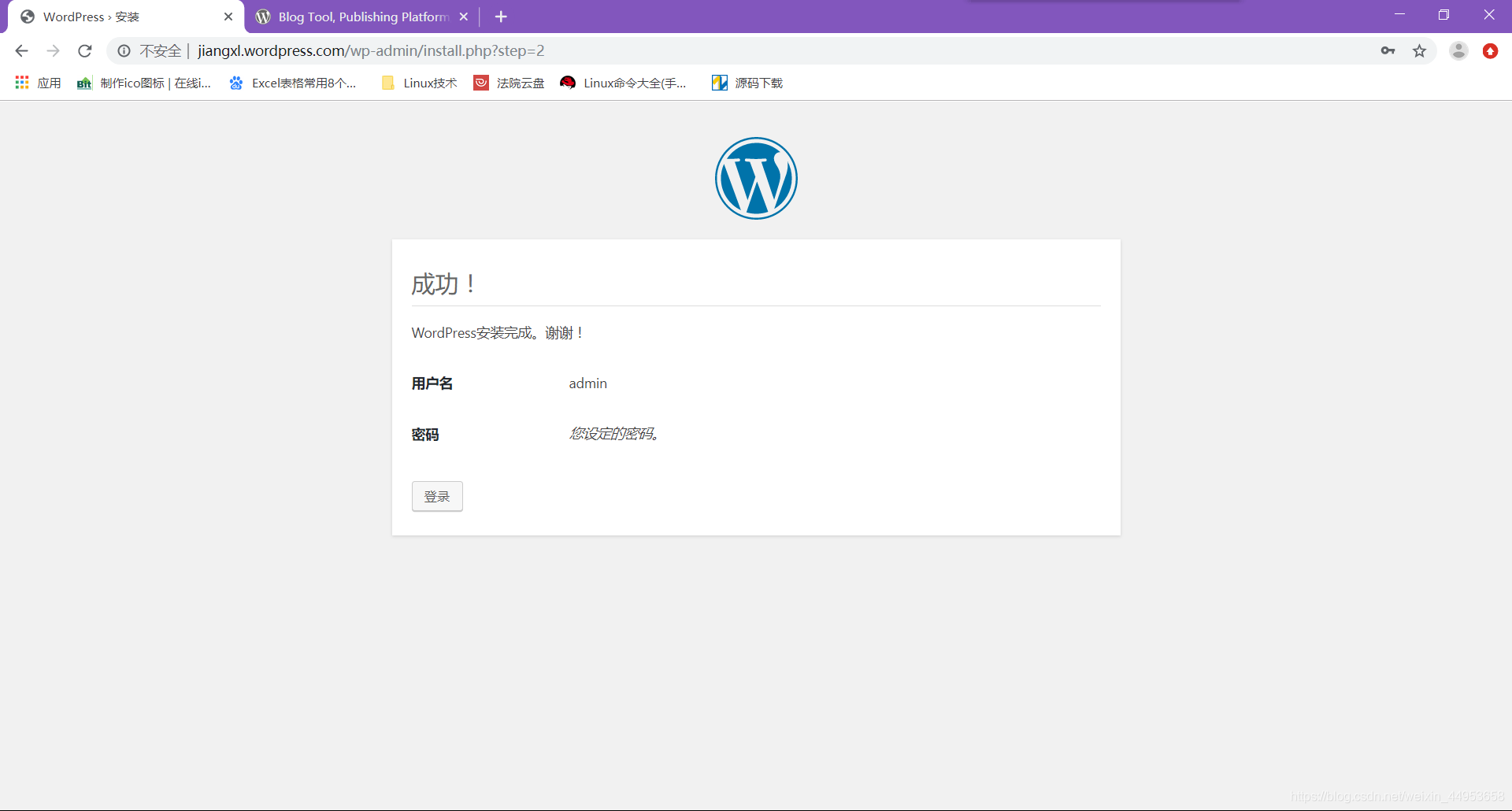Click the browser forward arrow
The image size is (1512, 811).
[x=53, y=51]
